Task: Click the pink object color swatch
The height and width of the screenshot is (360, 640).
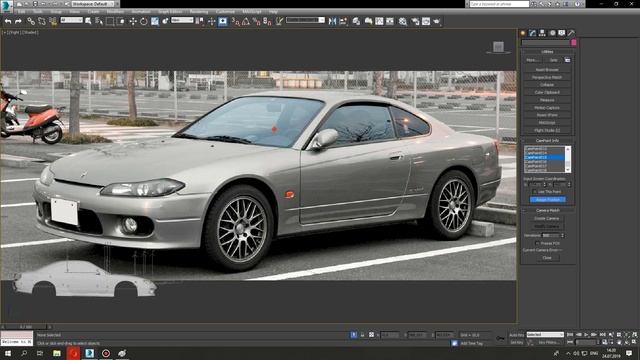Action: (x=573, y=42)
